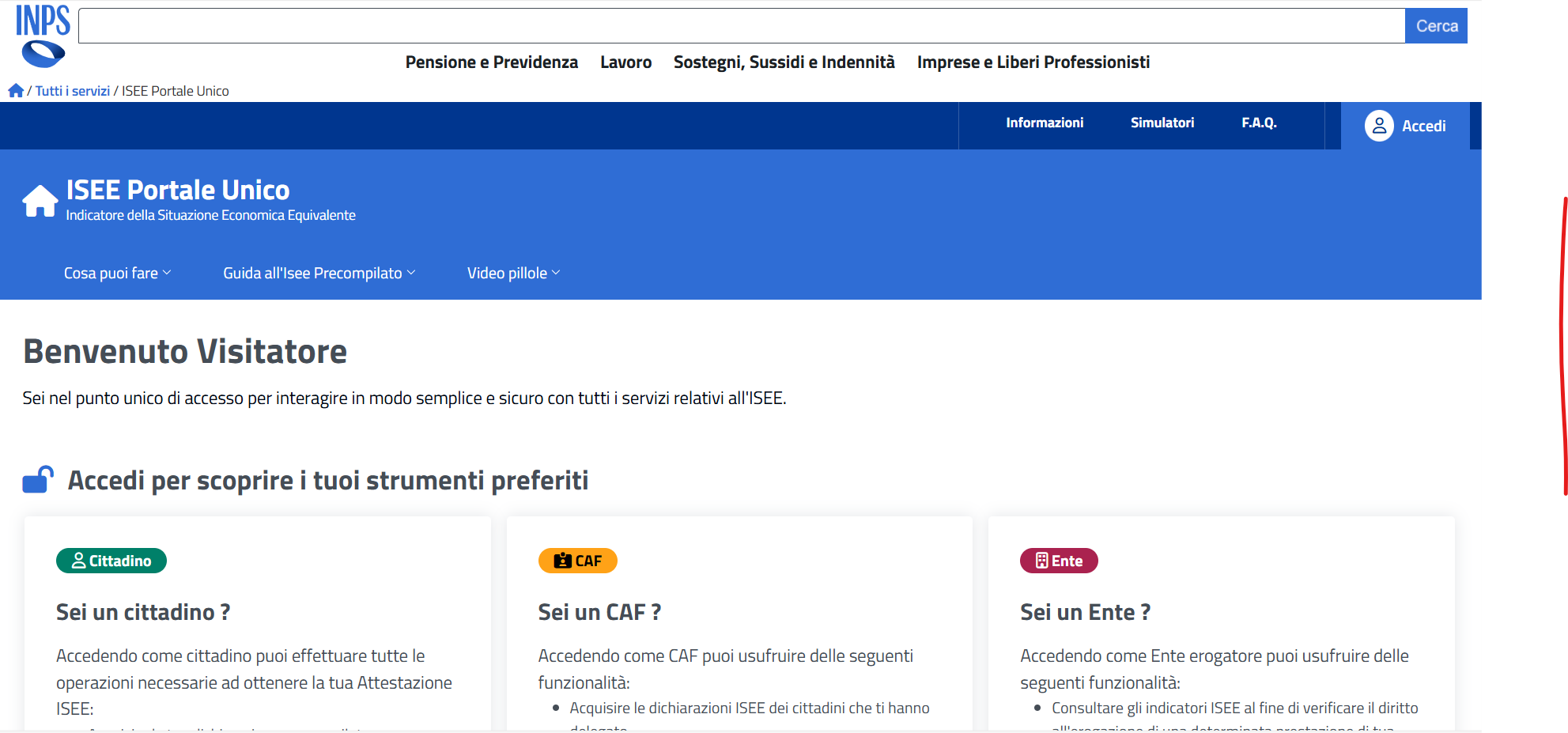The width and height of the screenshot is (1568, 733).
Task: Click the user avatar icon next to Accedi
Action: (x=1378, y=126)
